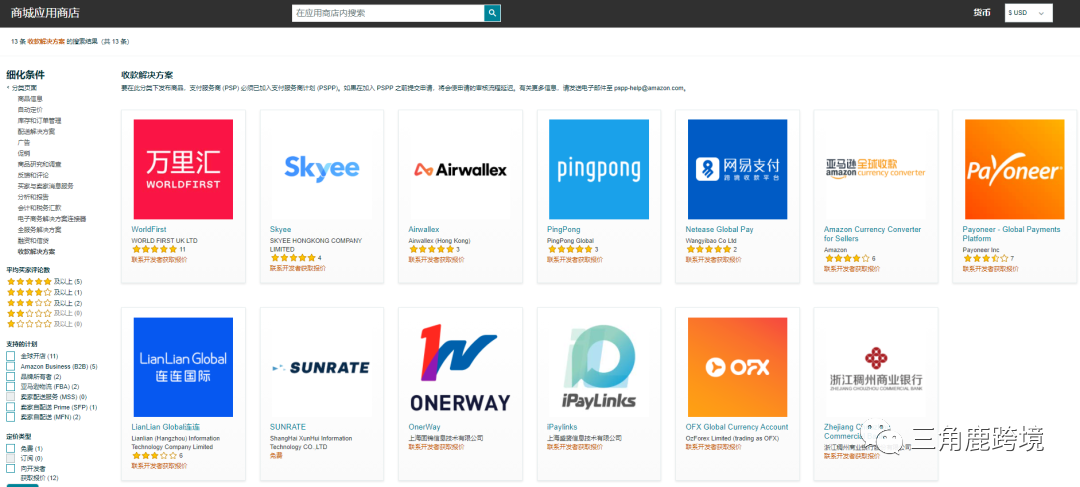Image resolution: width=1080 pixels, height=487 pixels.
Task: Select the 自动定价 category
Action: click(x=30, y=110)
